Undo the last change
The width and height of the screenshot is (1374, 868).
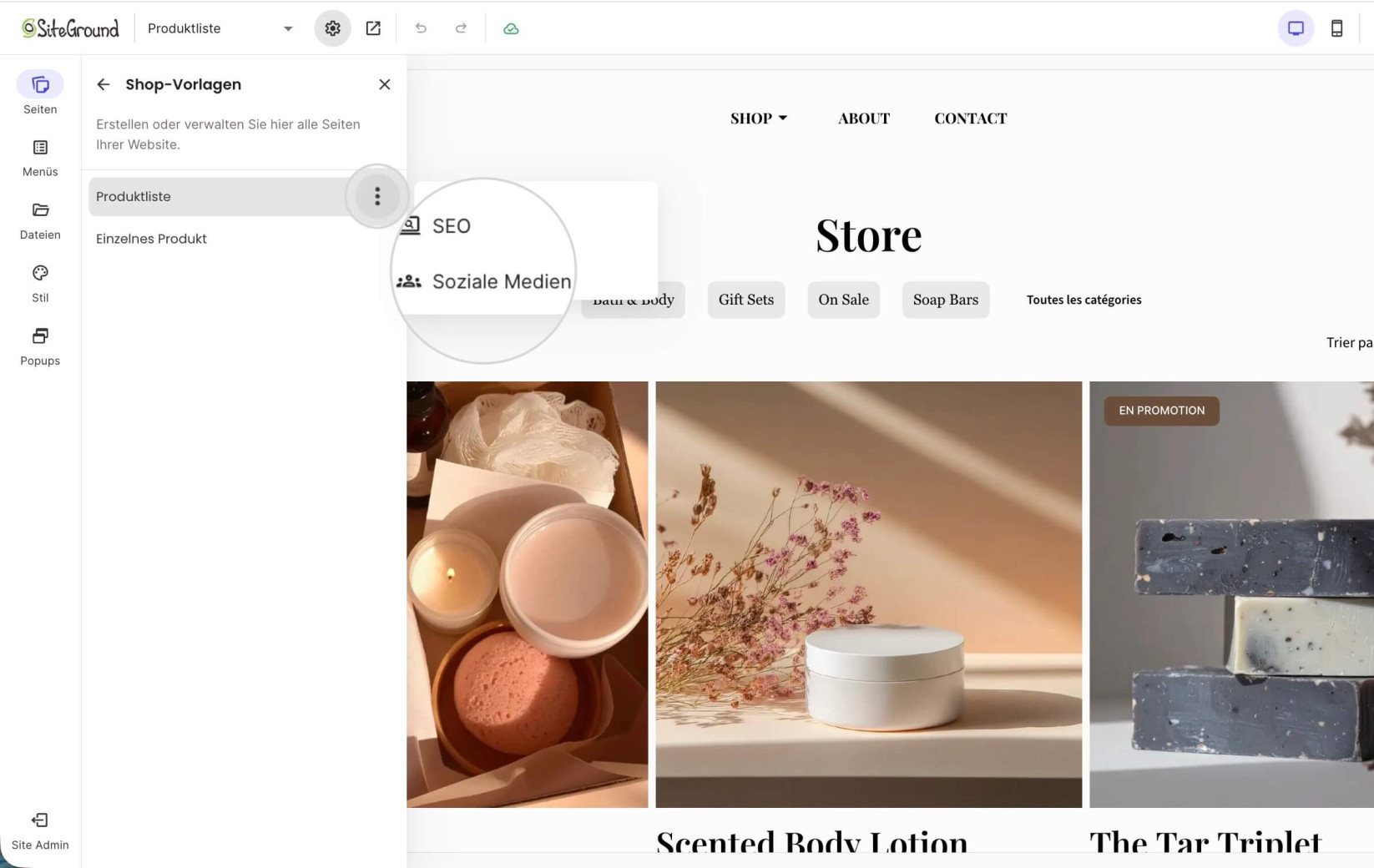pyautogui.click(x=421, y=28)
